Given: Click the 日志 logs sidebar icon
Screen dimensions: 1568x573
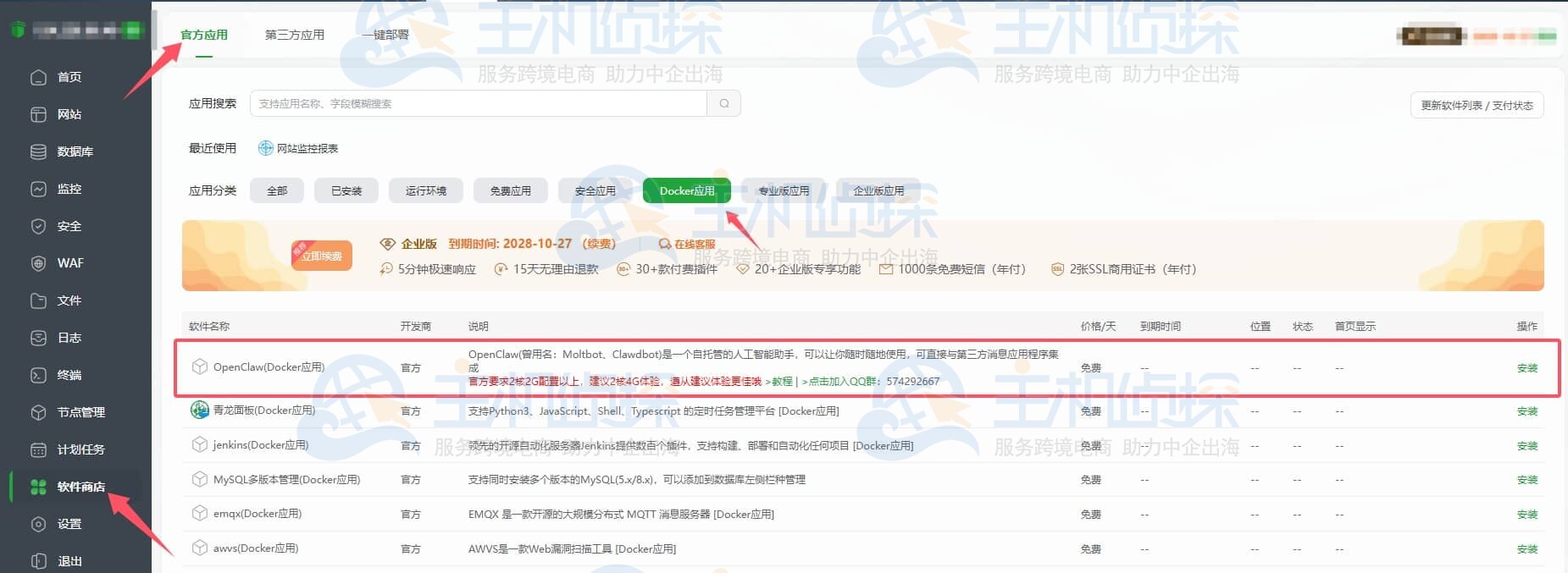Looking at the screenshot, I should 38,338.
